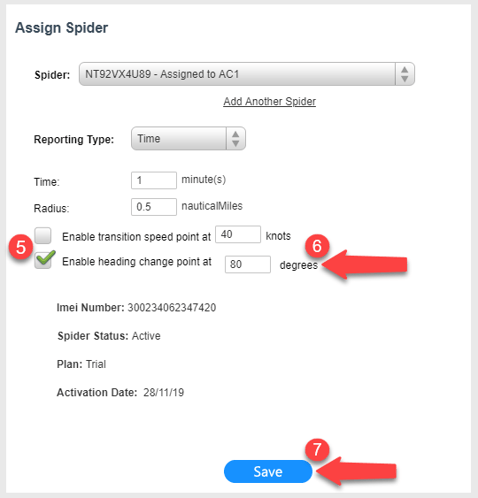Image resolution: width=478 pixels, height=498 pixels.
Task: Uncheck the heading change point checkbox
Action: tap(44, 260)
